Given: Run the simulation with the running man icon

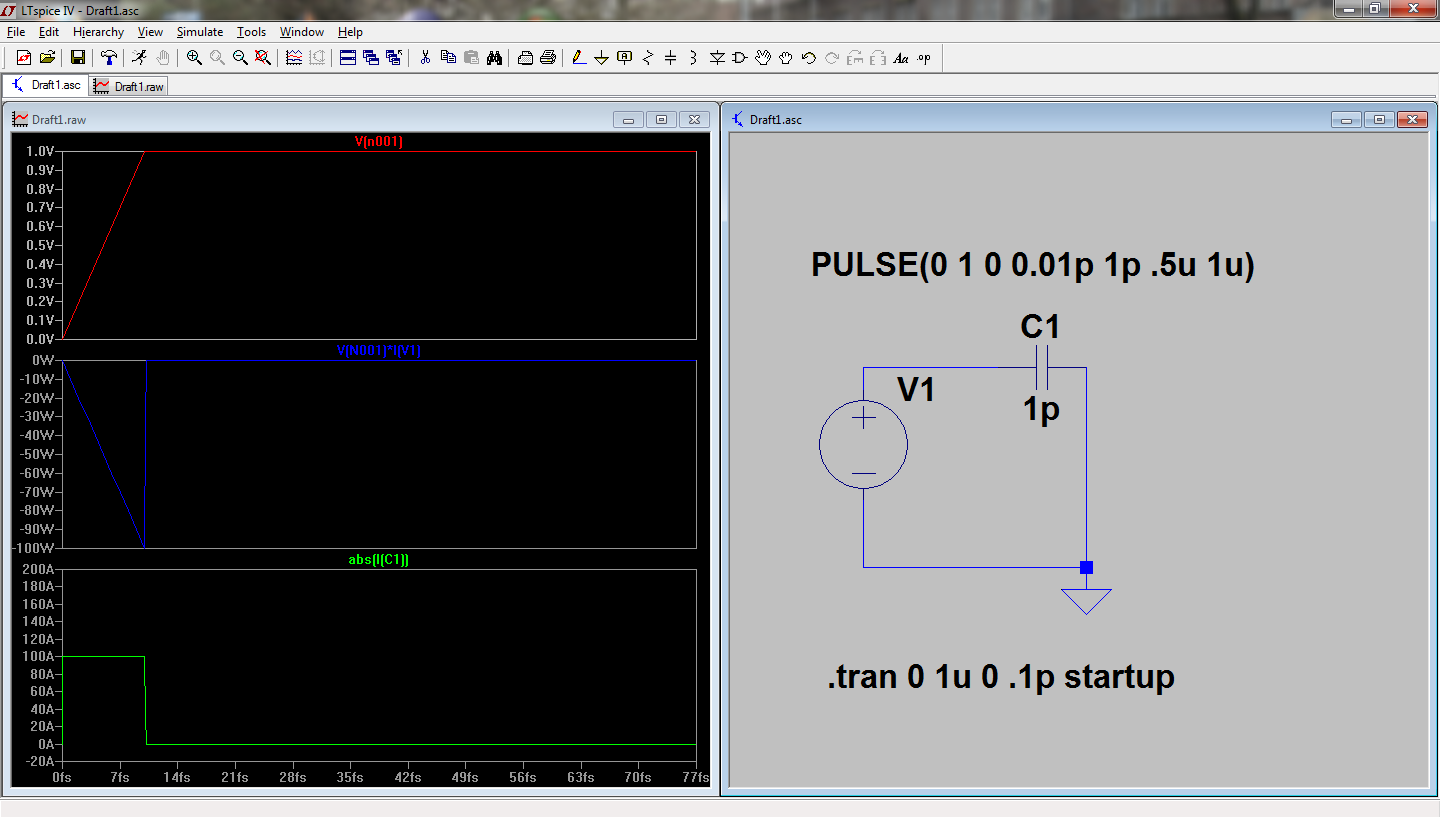Looking at the screenshot, I should [139, 58].
